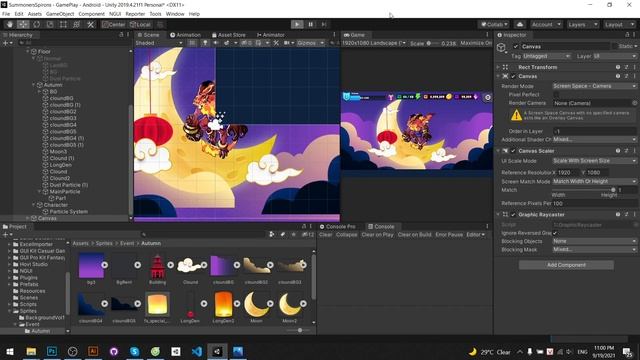Expand the Rect Transform component
Image resolution: width=640 pixels, height=360 pixels.
[498, 67]
